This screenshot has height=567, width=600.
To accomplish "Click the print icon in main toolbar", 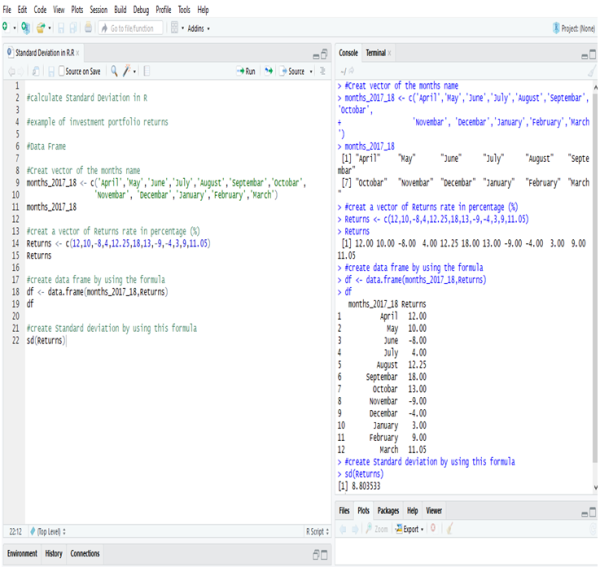I will (87, 28).
